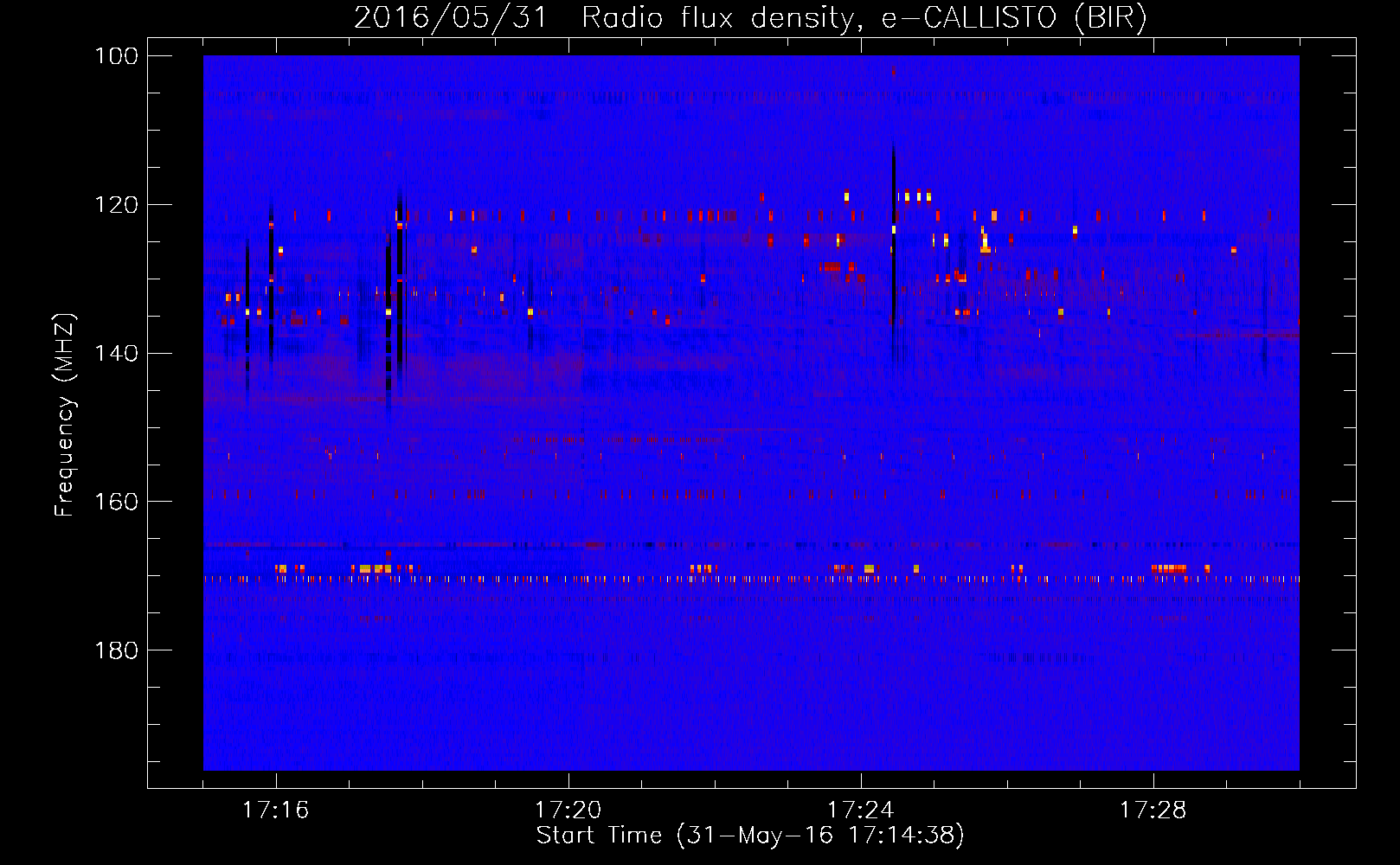1400x865 pixels.
Task: Click the '17:16' time axis label
Action: click(x=275, y=811)
